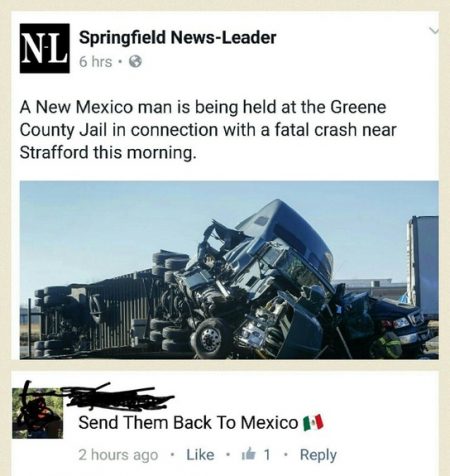The height and width of the screenshot is (476, 450).
Task: Open the crash photo of the wrecked truck cab
Action: (x=229, y=270)
